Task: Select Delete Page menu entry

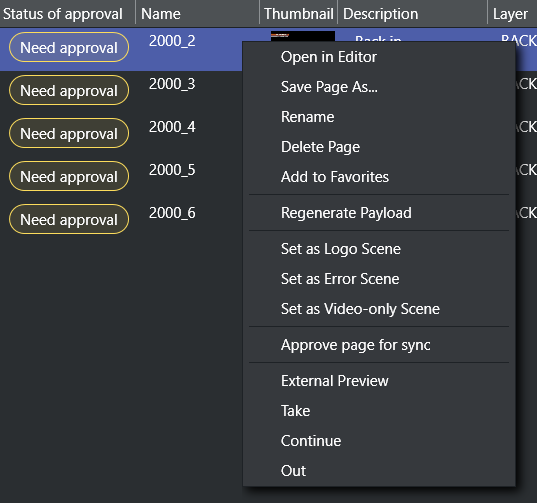Action: (x=379, y=147)
